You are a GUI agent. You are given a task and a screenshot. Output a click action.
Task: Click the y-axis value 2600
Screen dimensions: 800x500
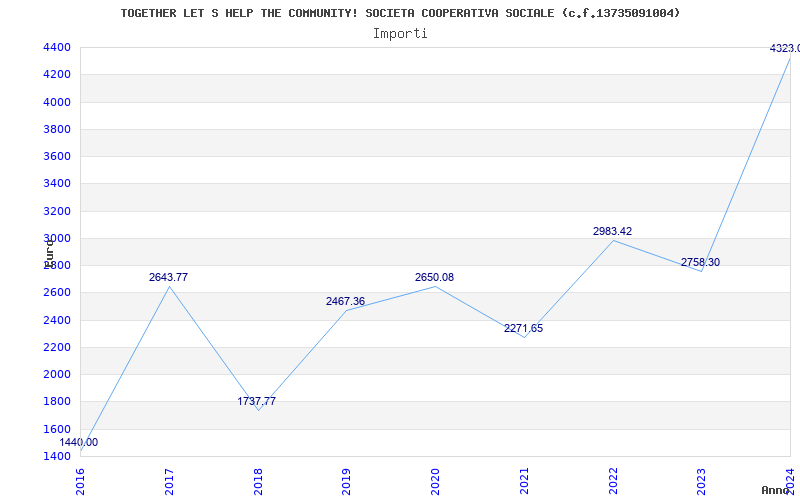[57, 292]
